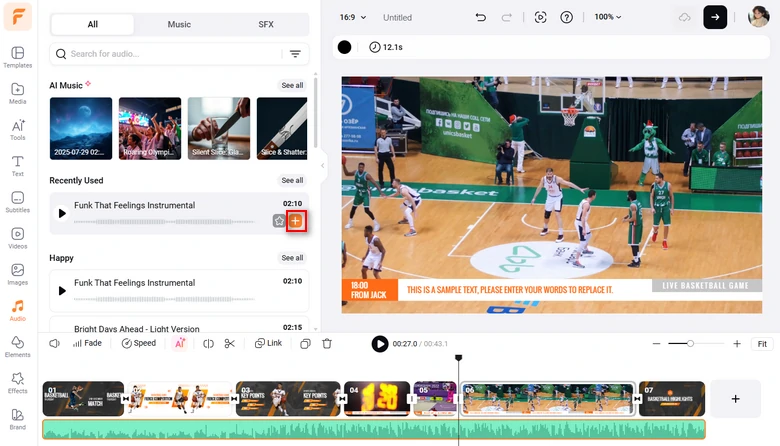Screen dimensions: 780x446
Task: Open the Subtitles sidebar panel
Action: click(x=17, y=202)
